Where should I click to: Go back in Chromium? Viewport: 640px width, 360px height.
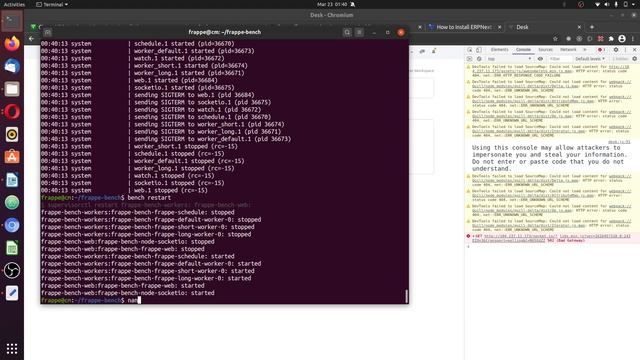point(31,39)
